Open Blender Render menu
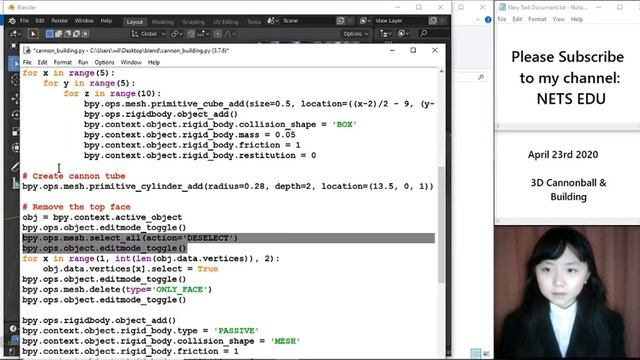 (x=60, y=21)
